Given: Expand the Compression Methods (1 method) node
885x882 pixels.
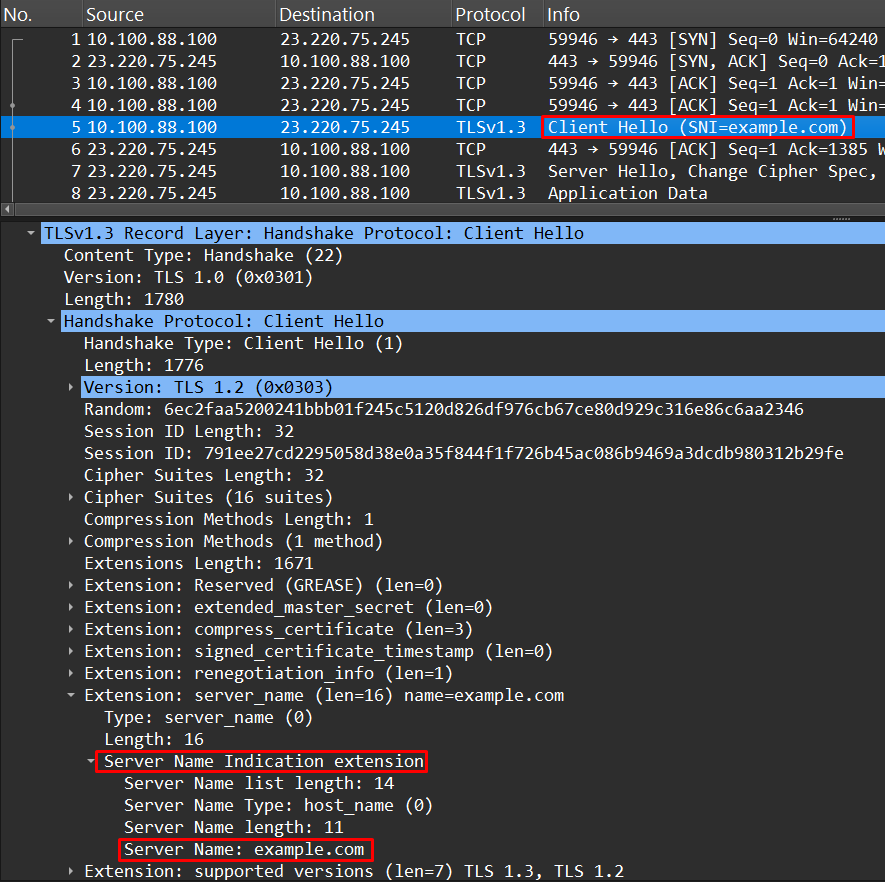Looking at the screenshot, I should click(x=69, y=541).
